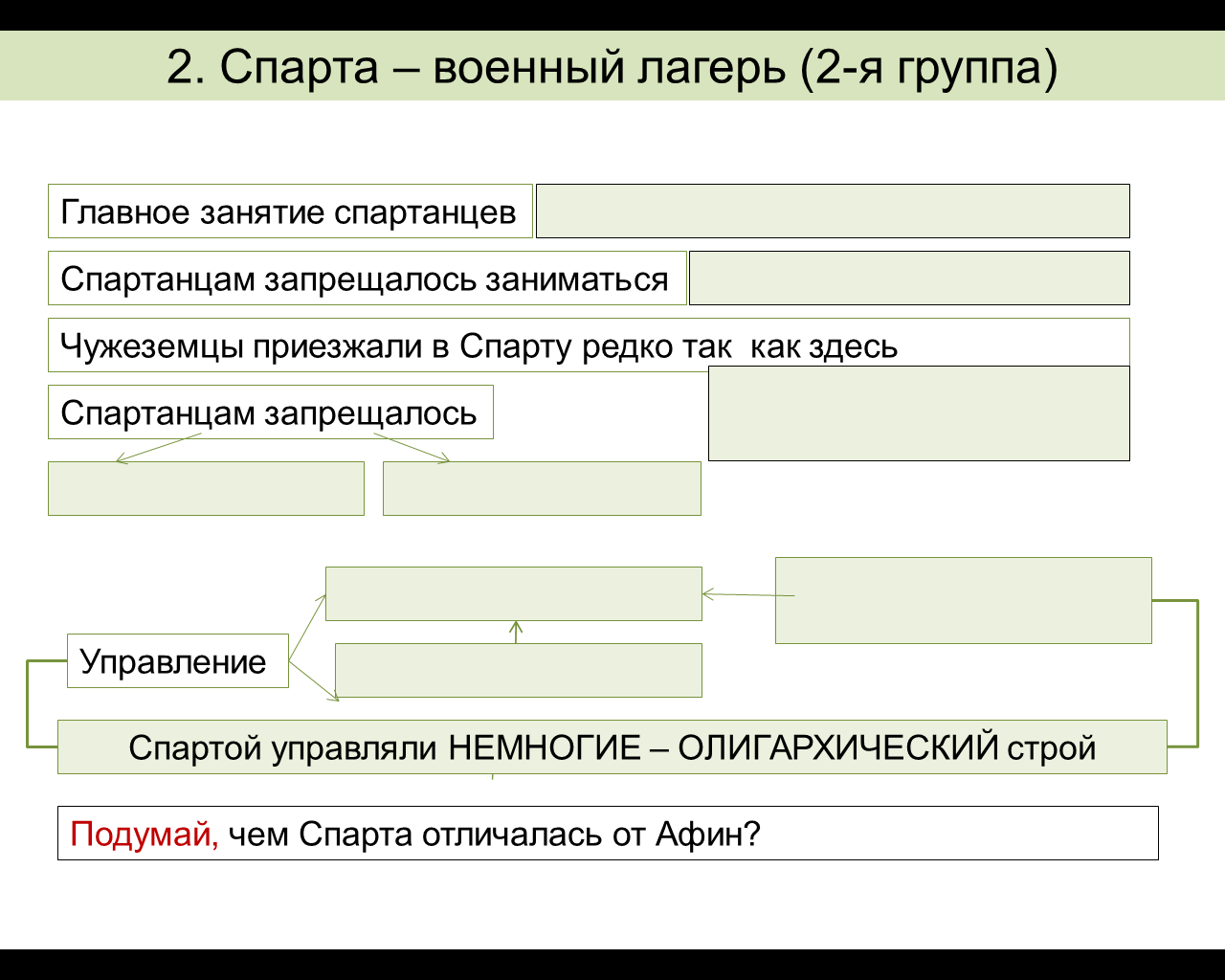
Task: Select the "Управление" box
Action: coord(178,661)
